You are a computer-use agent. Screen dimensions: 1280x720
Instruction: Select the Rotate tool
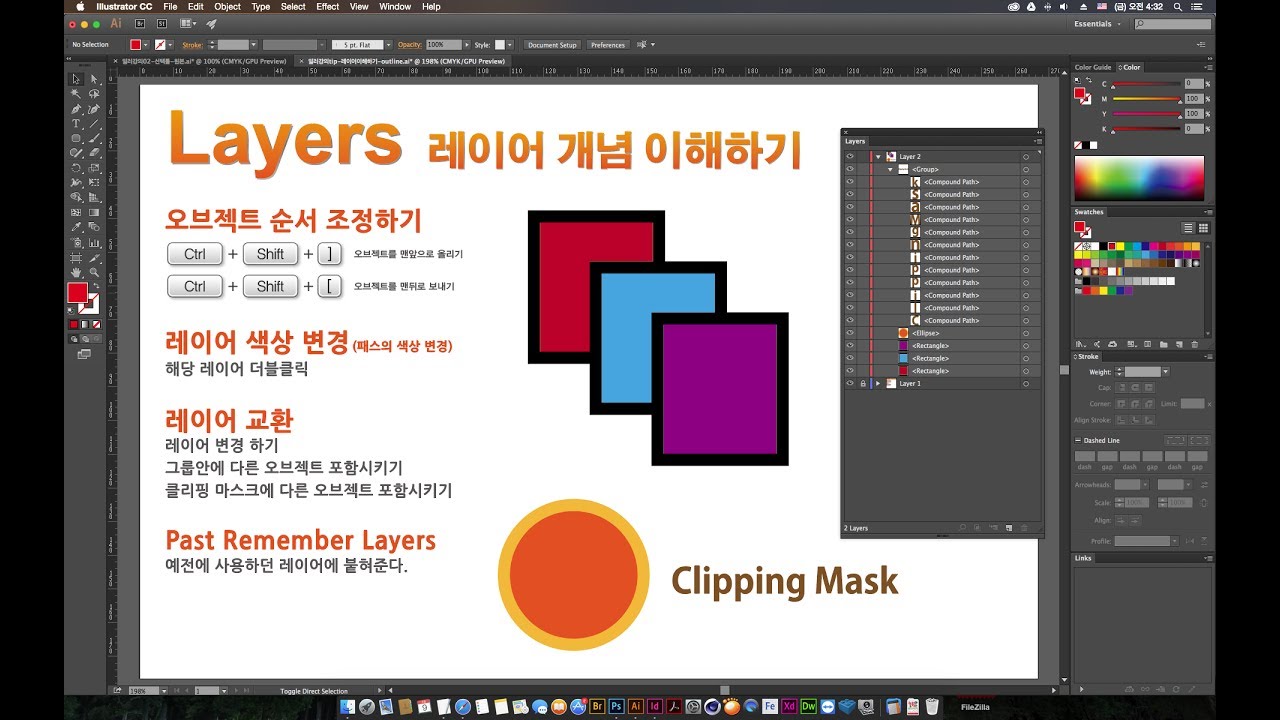(x=75, y=168)
